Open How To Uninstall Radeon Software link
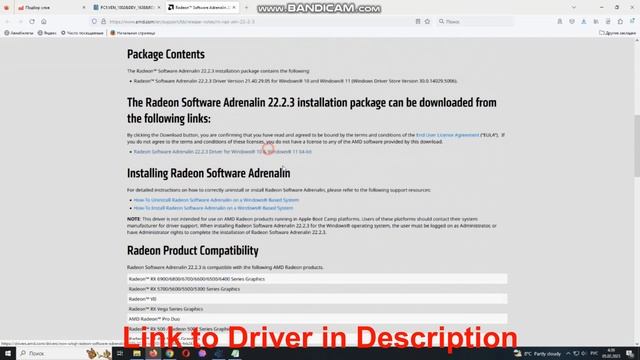The height and width of the screenshot is (360, 640). pos(216,200)
